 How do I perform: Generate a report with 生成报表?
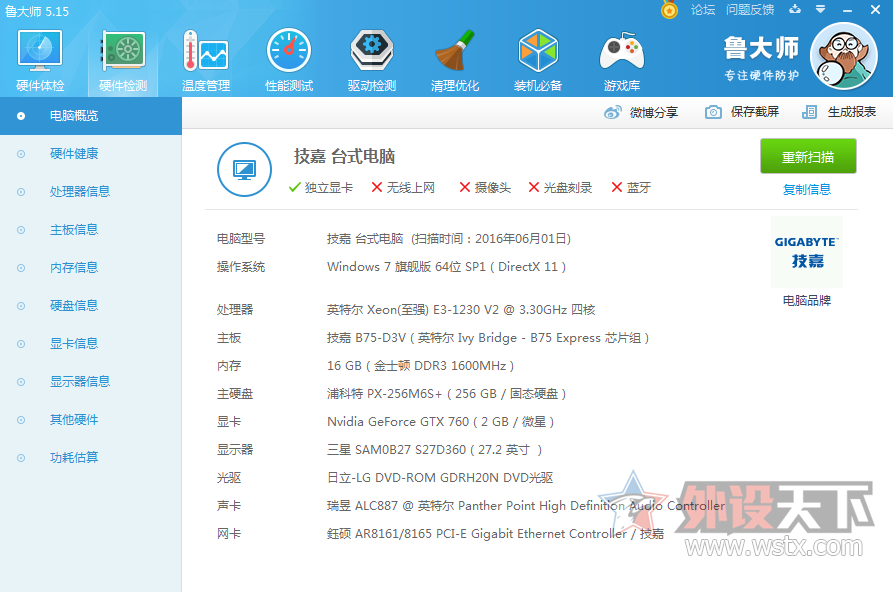click(852, 112)
